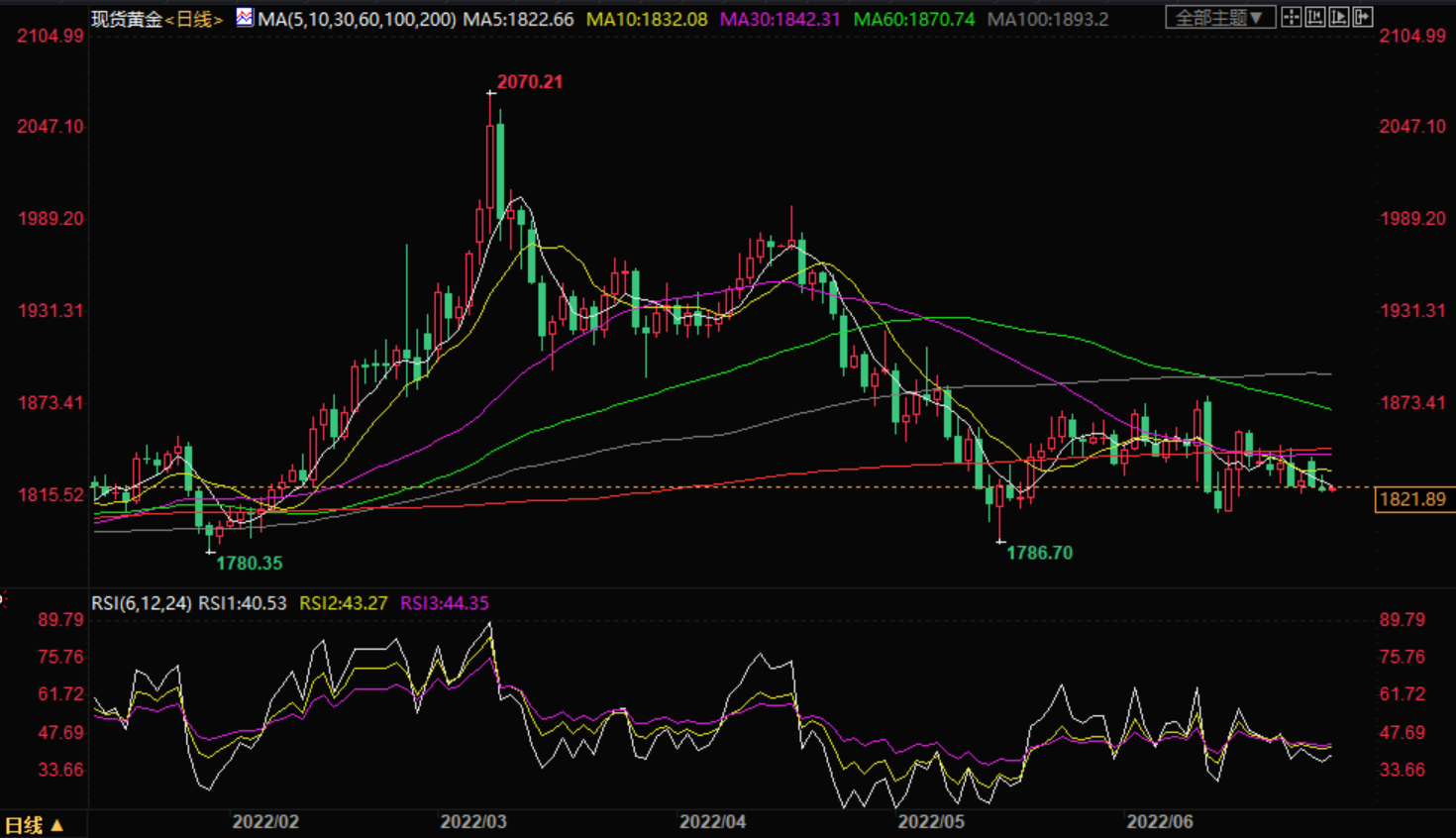1456x838 pixels.
Task: Click the RSI3:44.35 value
Action: (445, 602)
